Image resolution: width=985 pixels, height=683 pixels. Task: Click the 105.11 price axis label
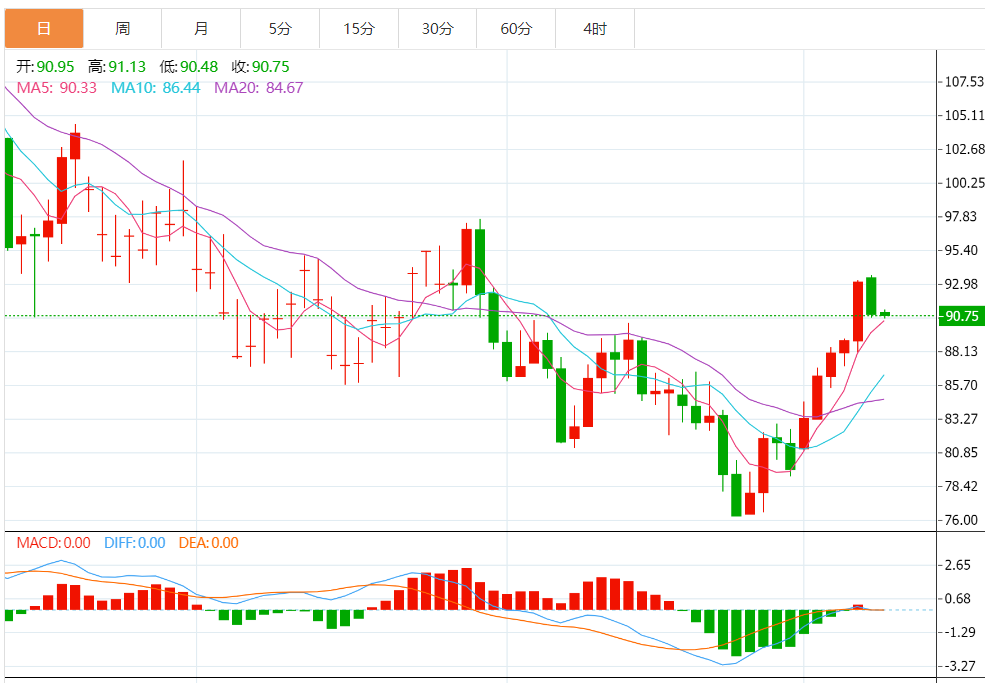tap(964, 115)
